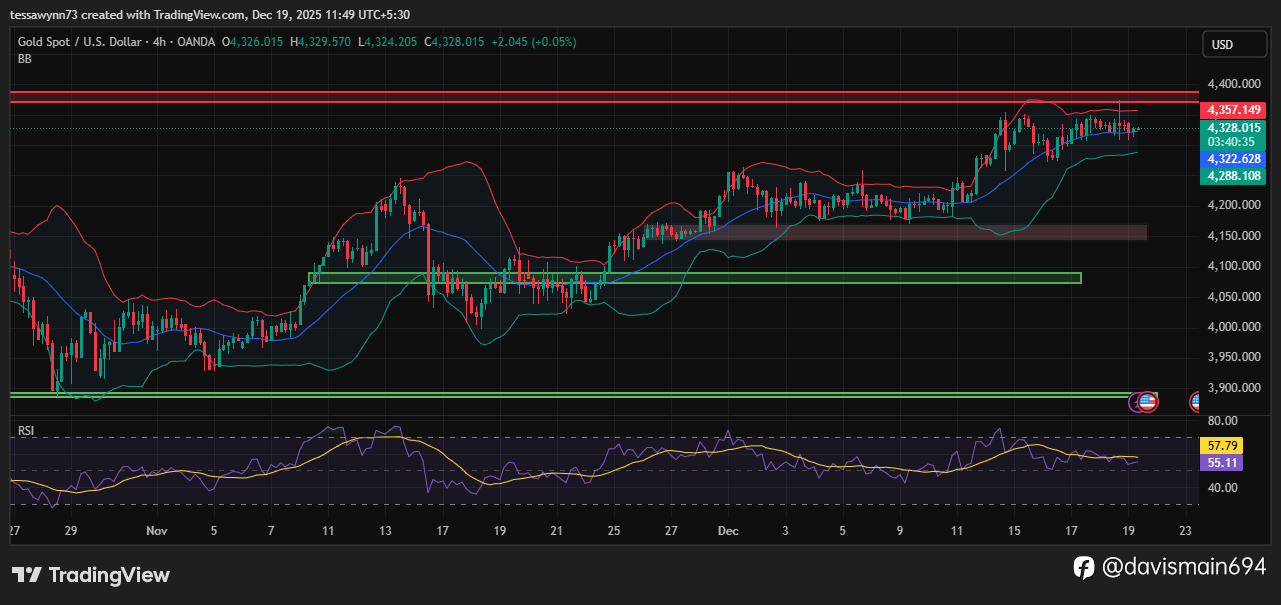1281x605 pixels.
Task: Click the TradingView logo
Action: [x=90, y=575]
